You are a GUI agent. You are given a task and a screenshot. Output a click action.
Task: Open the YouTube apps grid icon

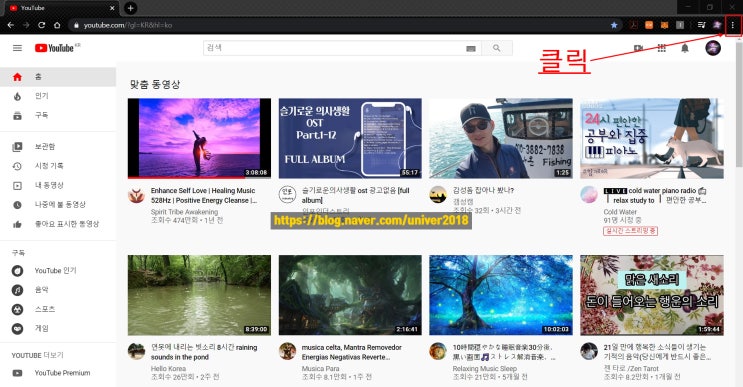coord(661,48)
